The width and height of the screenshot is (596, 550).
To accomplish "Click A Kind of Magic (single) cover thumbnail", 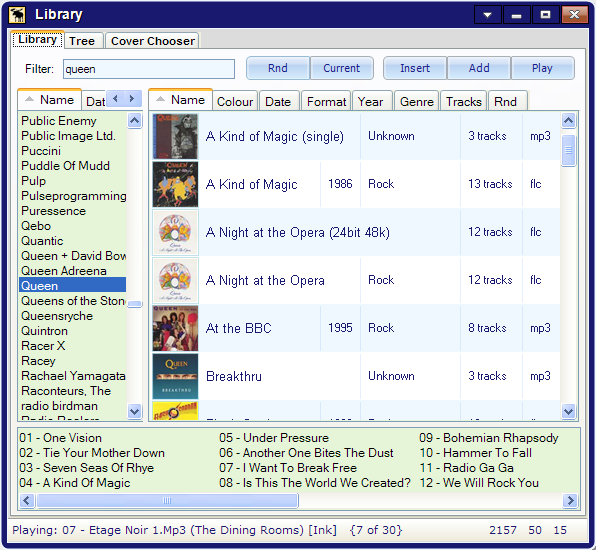I will point(175,136).
